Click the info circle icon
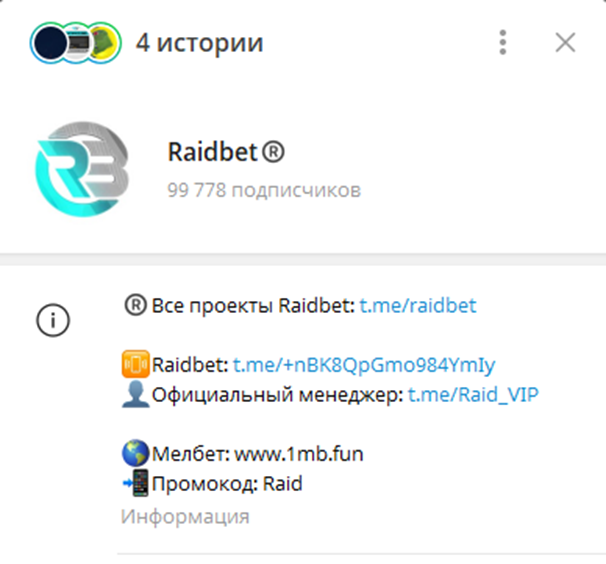This screenshot has width=606, height=564. (53, 320)
